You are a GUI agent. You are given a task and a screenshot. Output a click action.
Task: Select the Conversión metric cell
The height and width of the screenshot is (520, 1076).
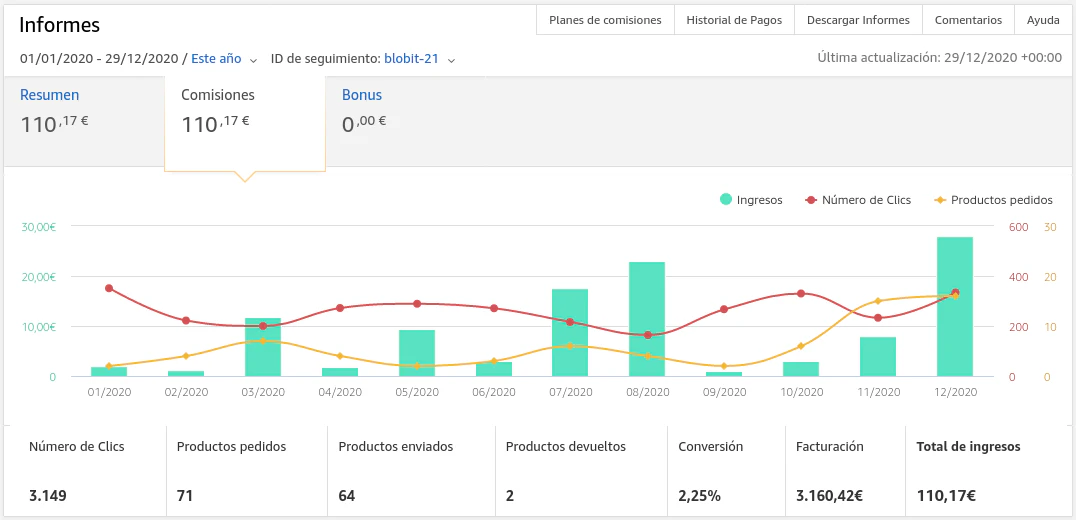tap(726, 470)
